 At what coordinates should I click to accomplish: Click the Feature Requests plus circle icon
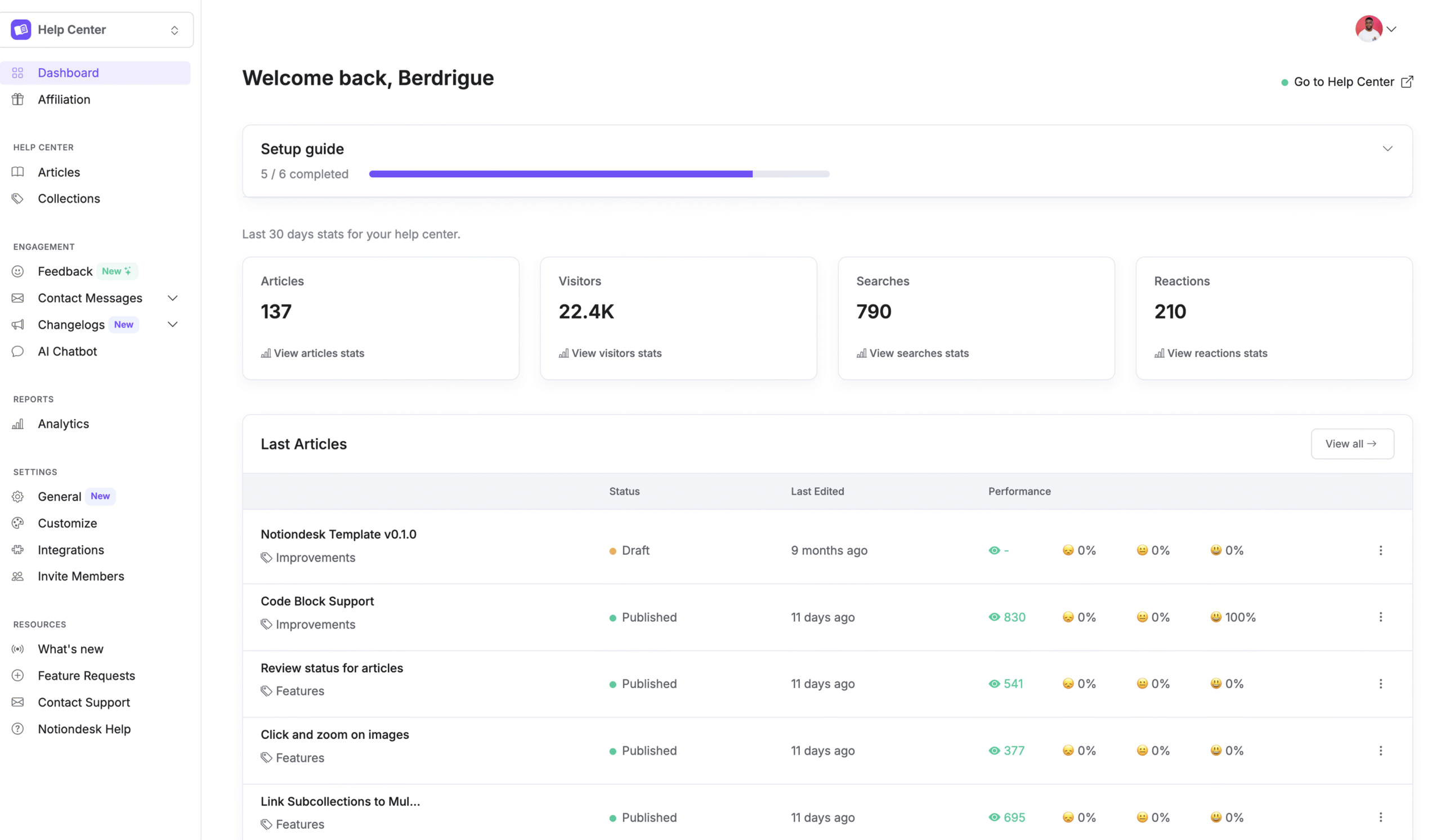pos(17,675)
